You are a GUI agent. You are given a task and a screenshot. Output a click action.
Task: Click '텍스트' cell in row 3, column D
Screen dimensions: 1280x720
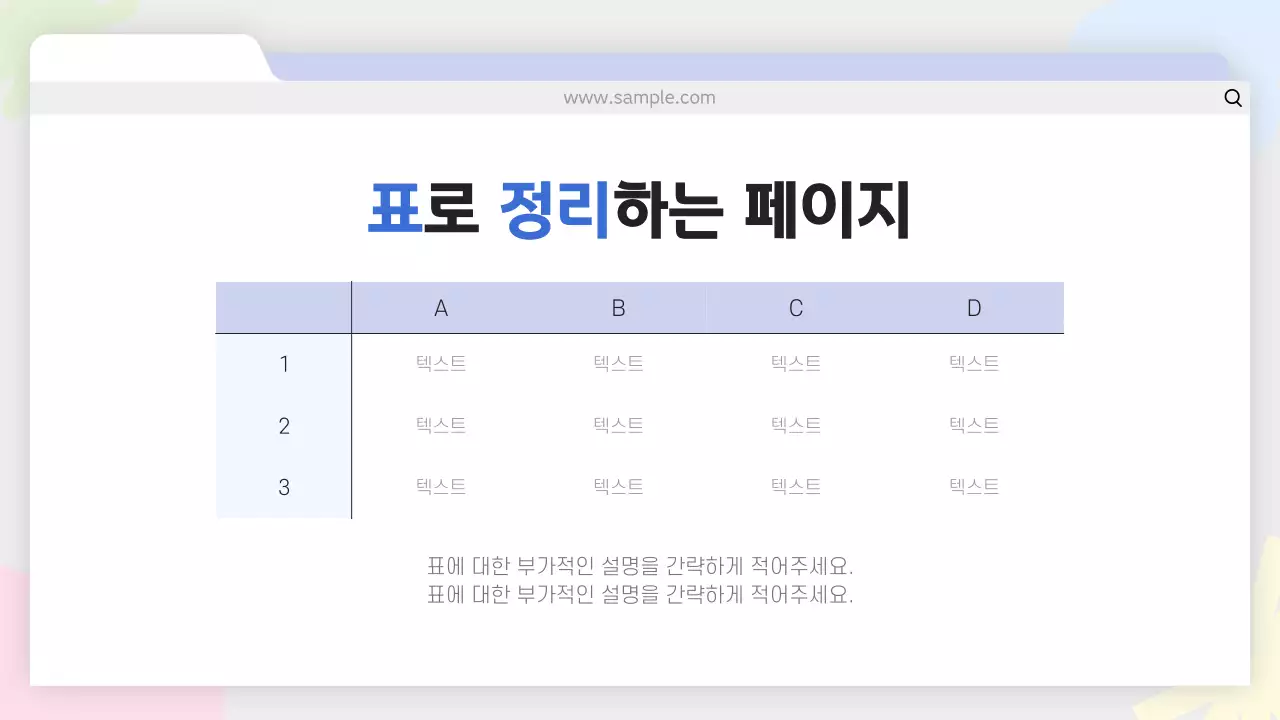pyautogui.click(x=974, y=487)
